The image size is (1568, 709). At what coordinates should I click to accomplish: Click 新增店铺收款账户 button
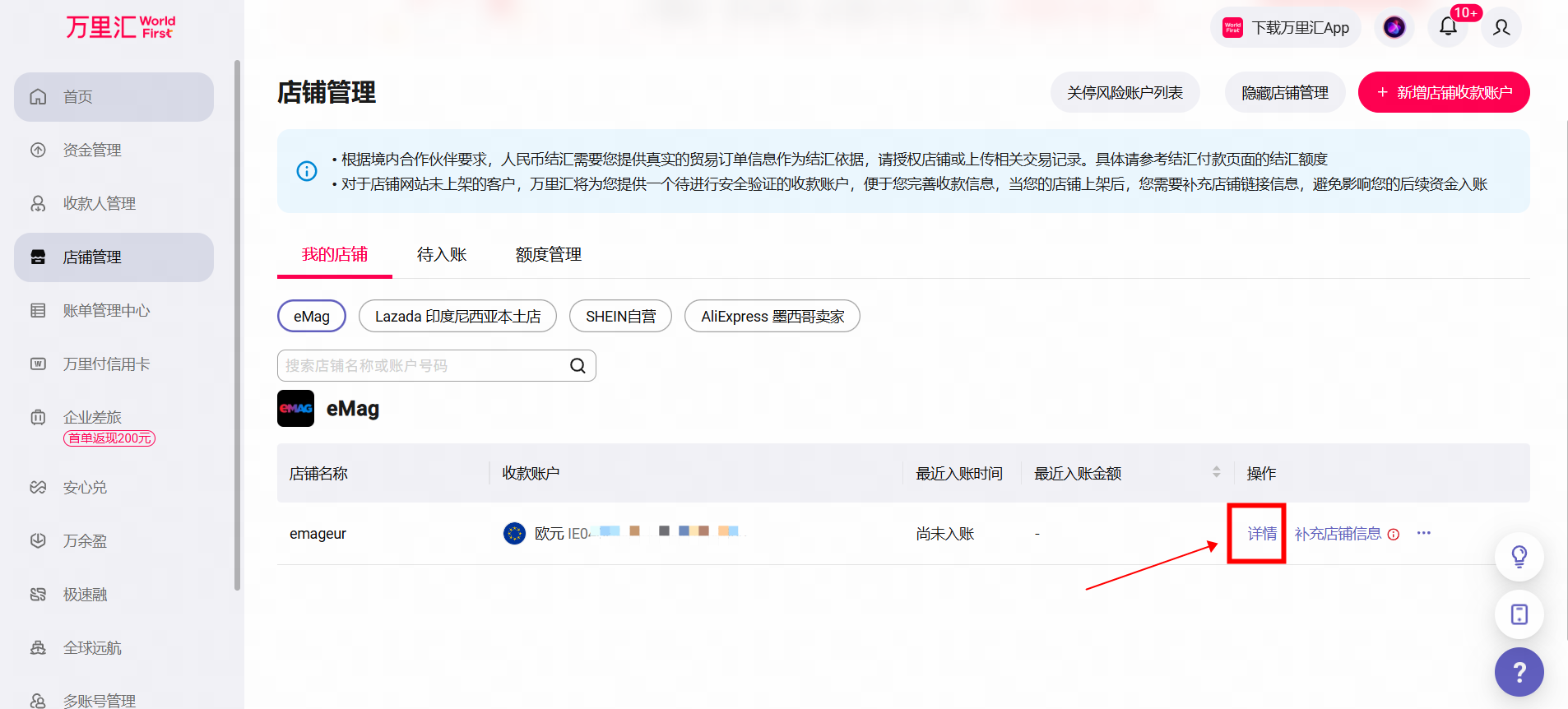click(x=1444, y=92)
